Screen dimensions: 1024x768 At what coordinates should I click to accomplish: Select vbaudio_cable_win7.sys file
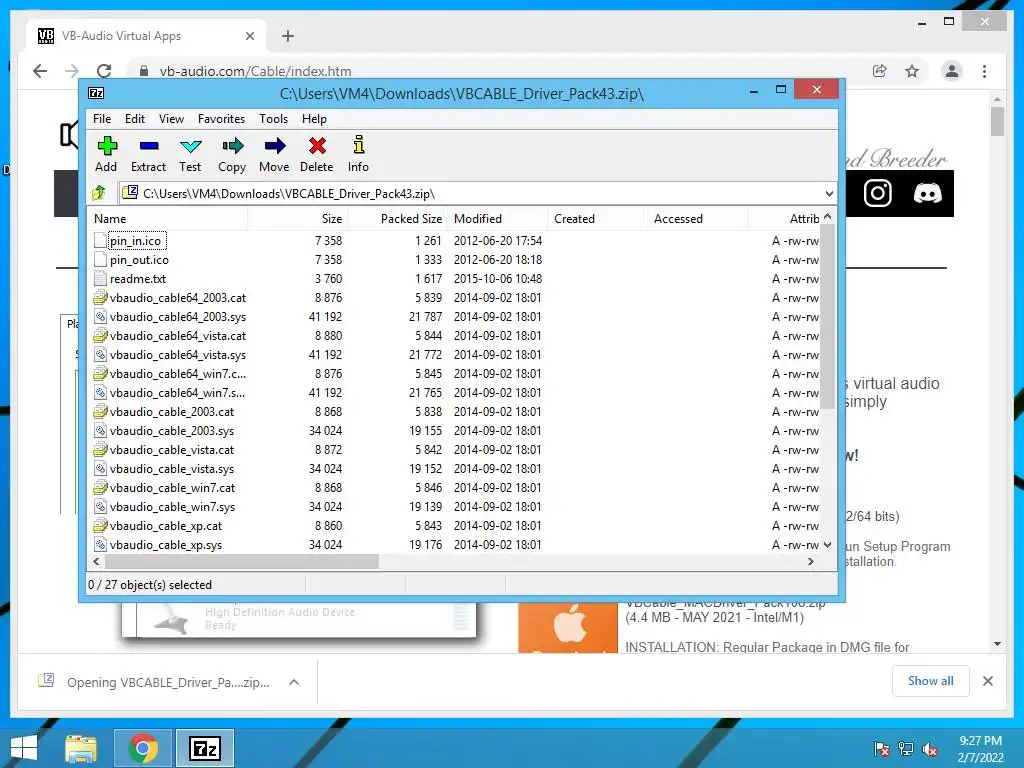click(172, 507)
